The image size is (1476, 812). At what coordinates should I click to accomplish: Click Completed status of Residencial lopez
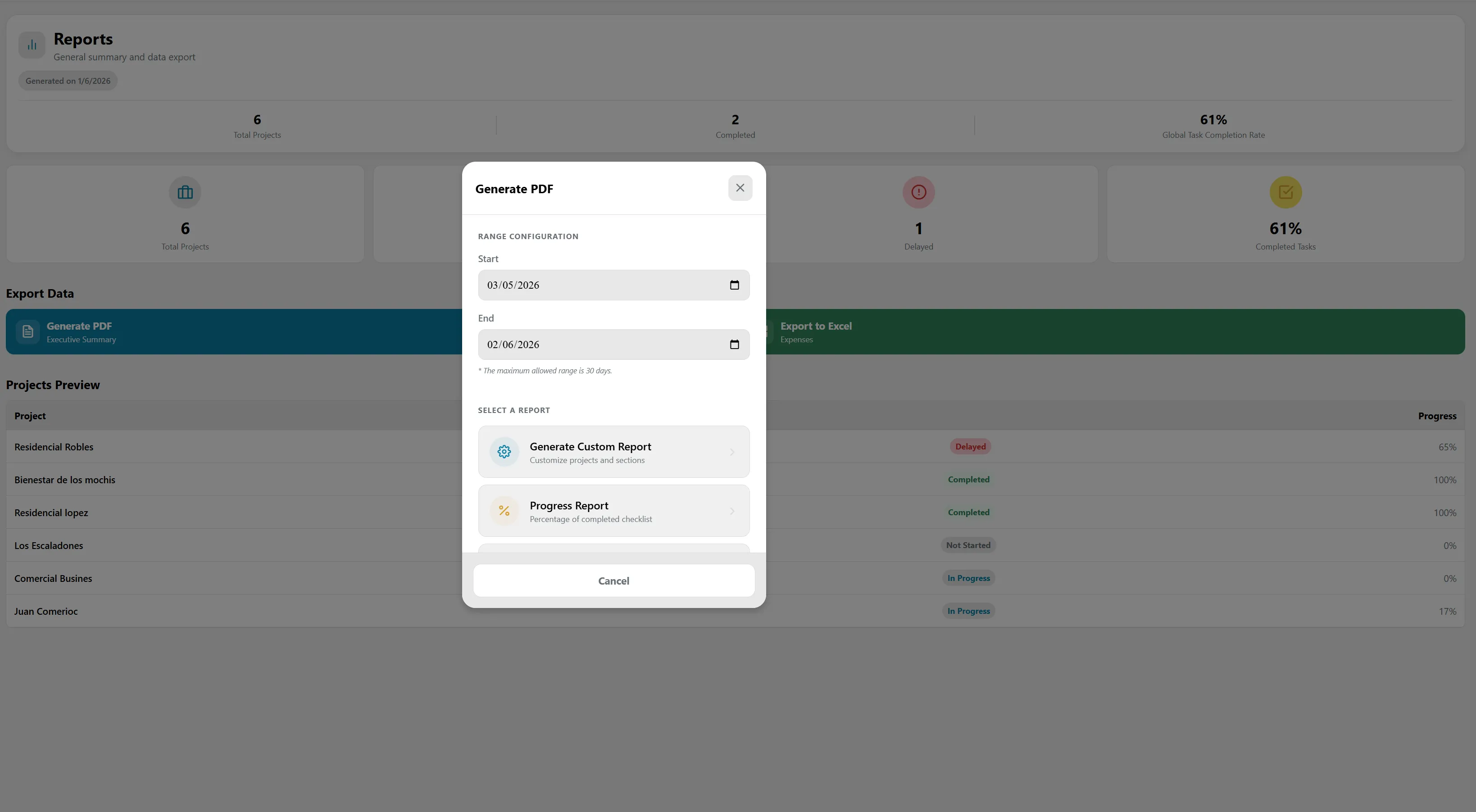(968, 513)
